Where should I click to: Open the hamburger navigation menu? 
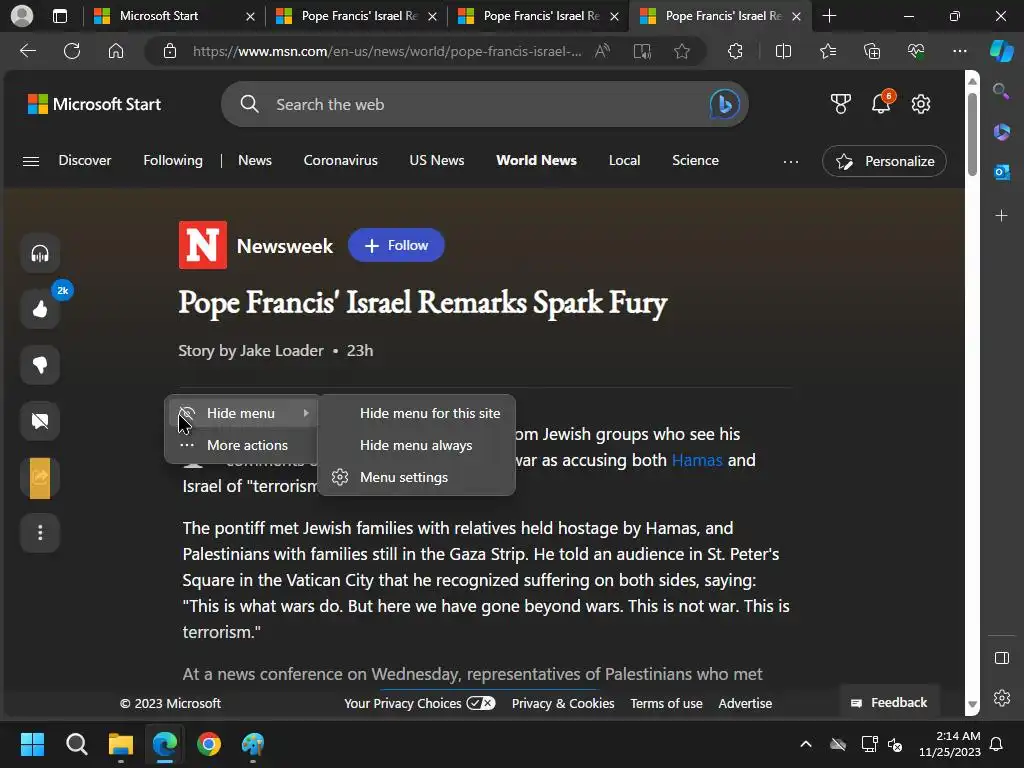pos(31,161)
